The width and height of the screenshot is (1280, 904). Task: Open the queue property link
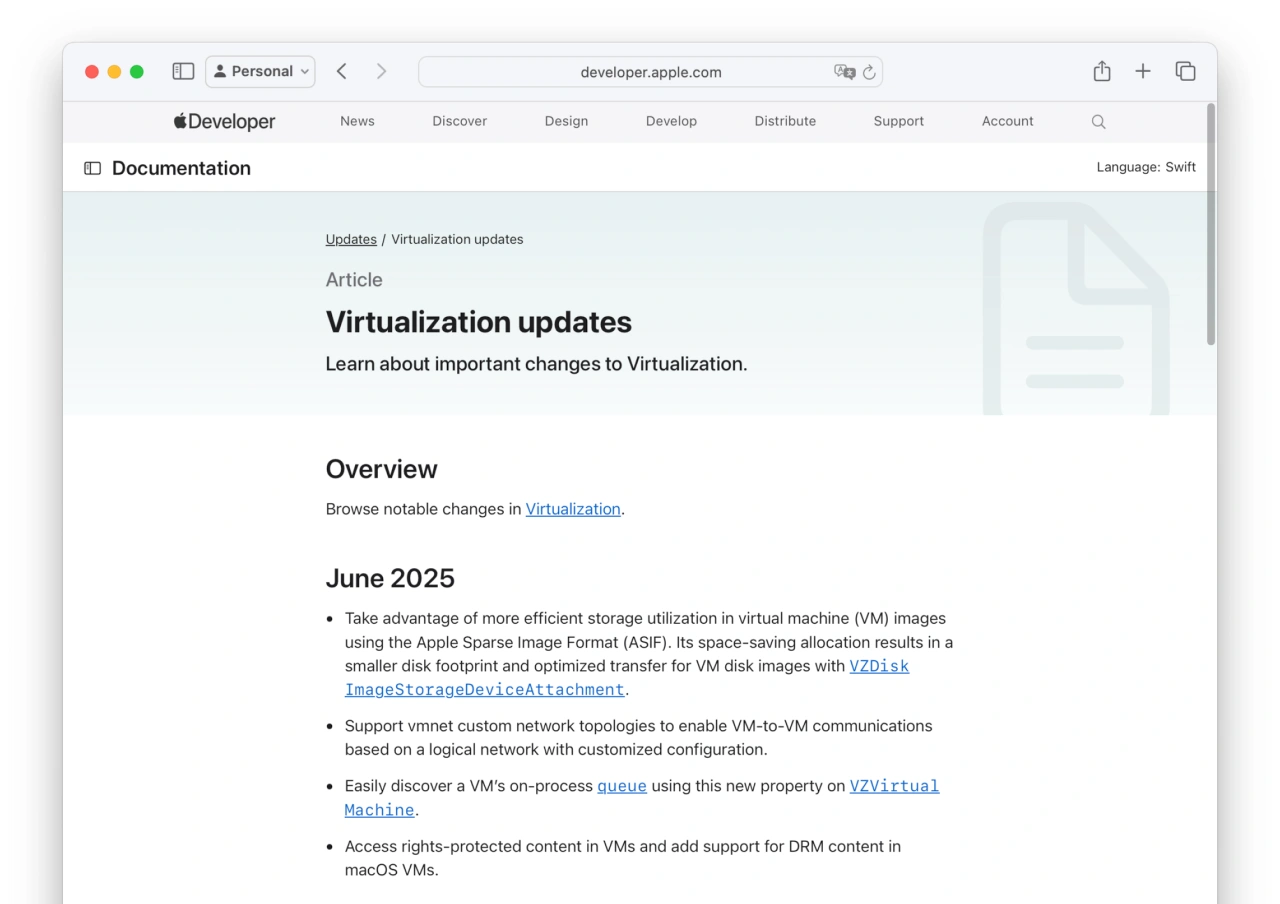[622, 786]
